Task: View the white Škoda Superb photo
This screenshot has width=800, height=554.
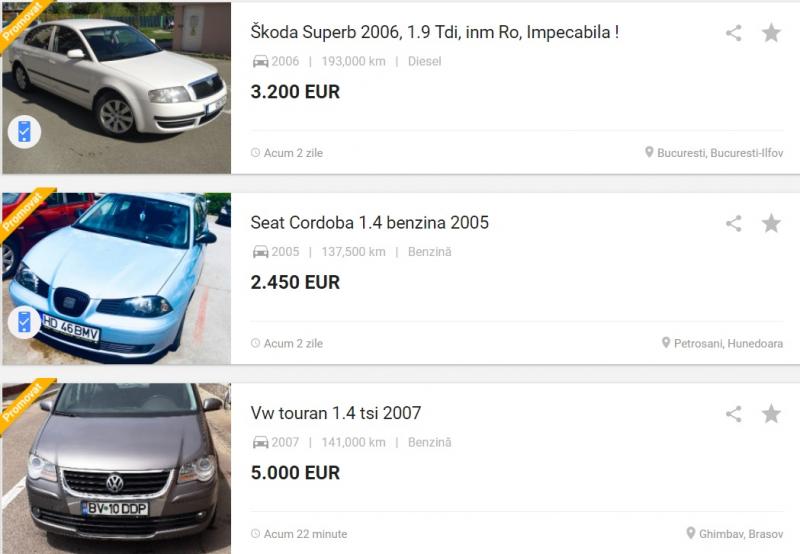Action: tap(116, 88)
